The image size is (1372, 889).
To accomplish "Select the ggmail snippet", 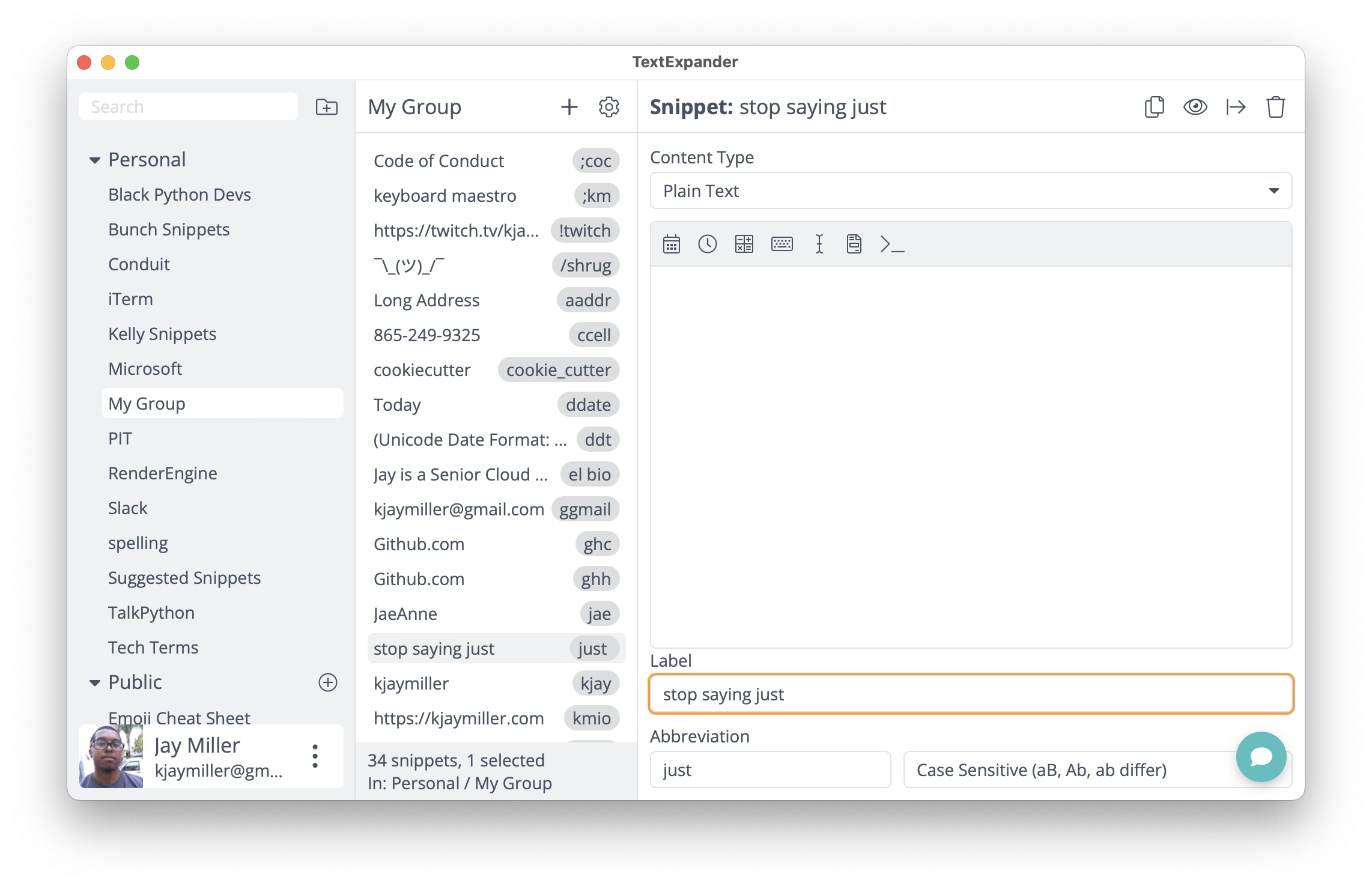I will [x=496, y=509].
